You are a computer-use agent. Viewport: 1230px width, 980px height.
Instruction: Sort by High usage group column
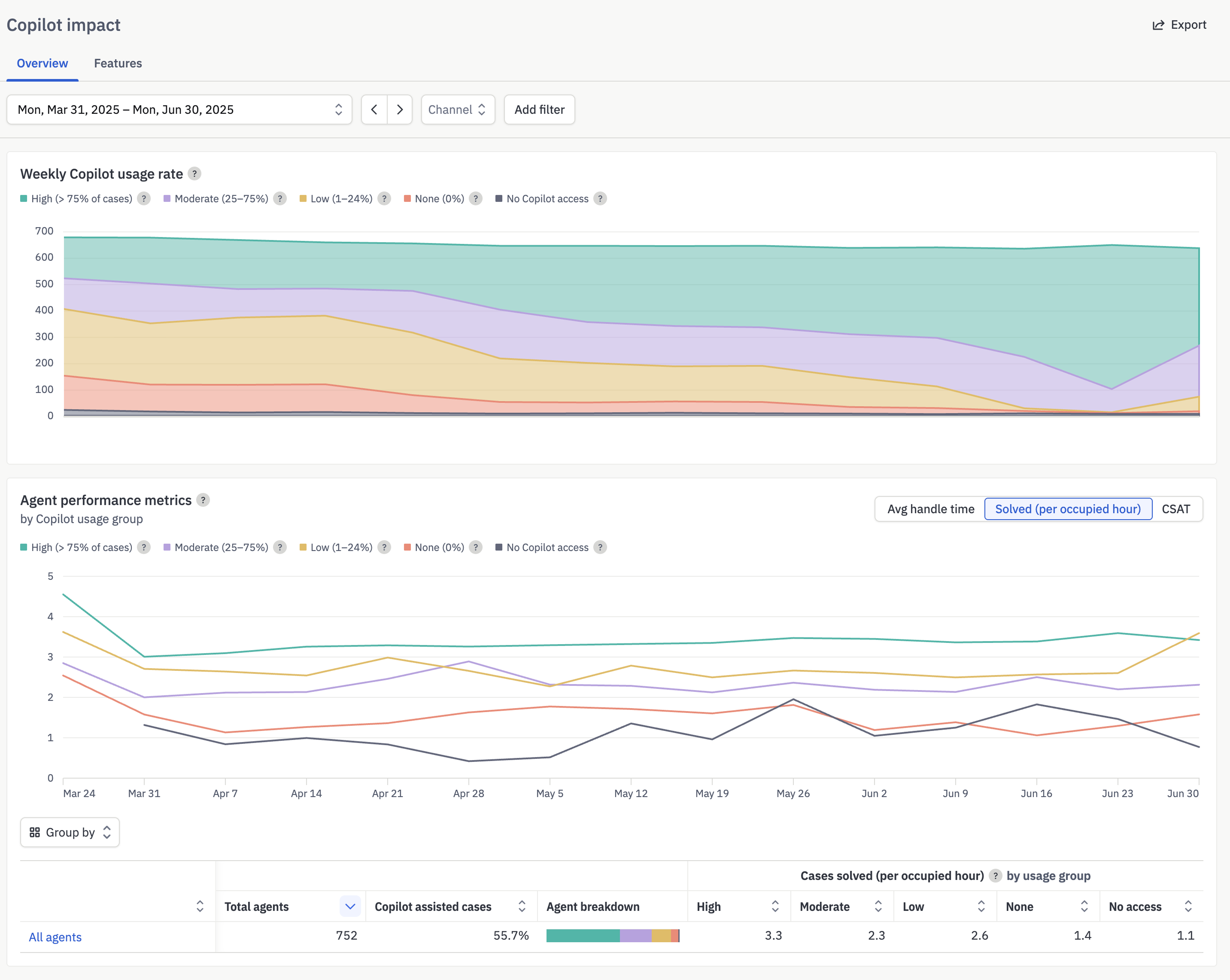pyautogui.click(x=775, y=907)
